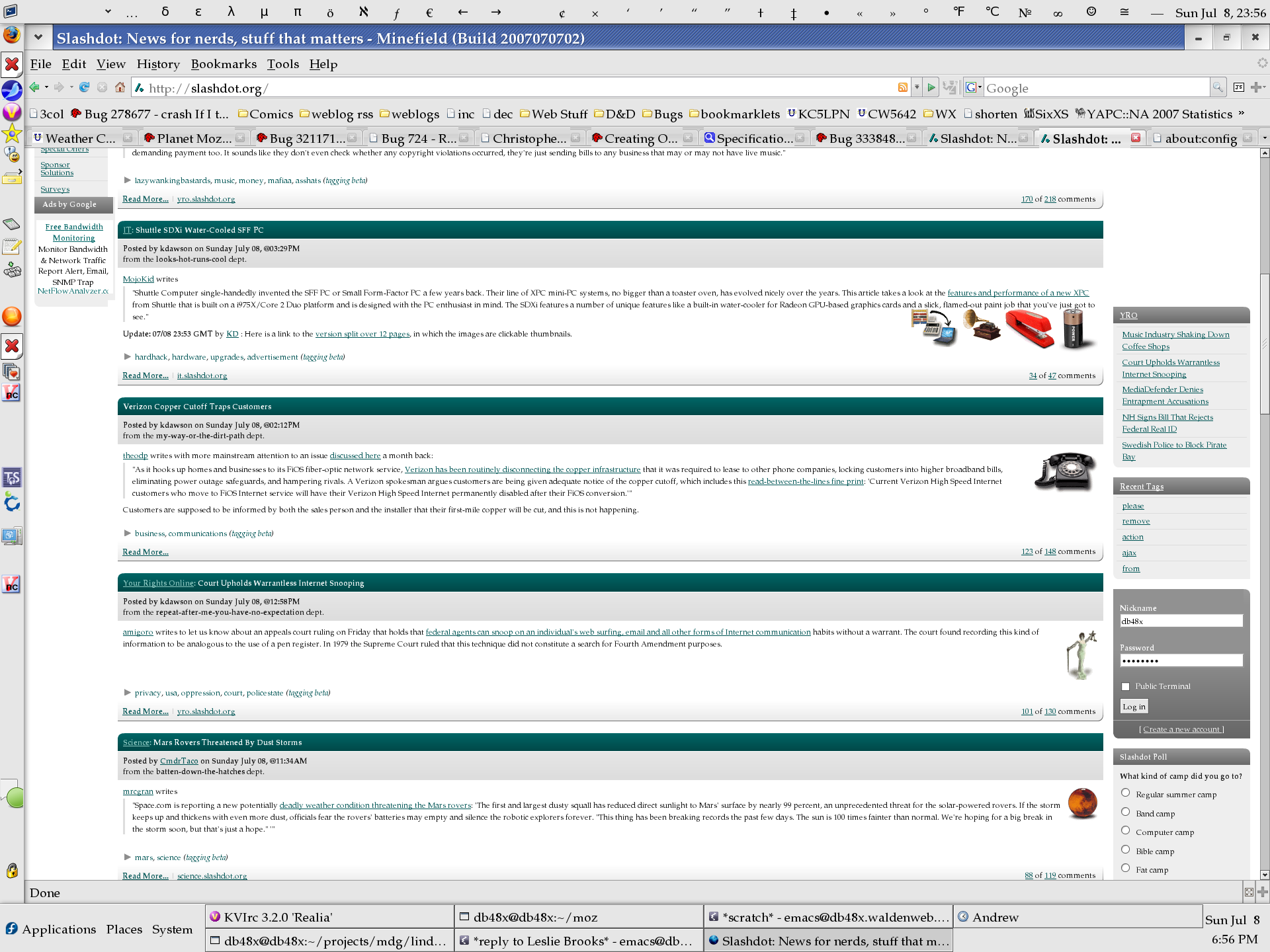The width and height of the screenshot is (1270, 952).
Task: Expand tags for the music industry story
Action: tap(127, 180)
